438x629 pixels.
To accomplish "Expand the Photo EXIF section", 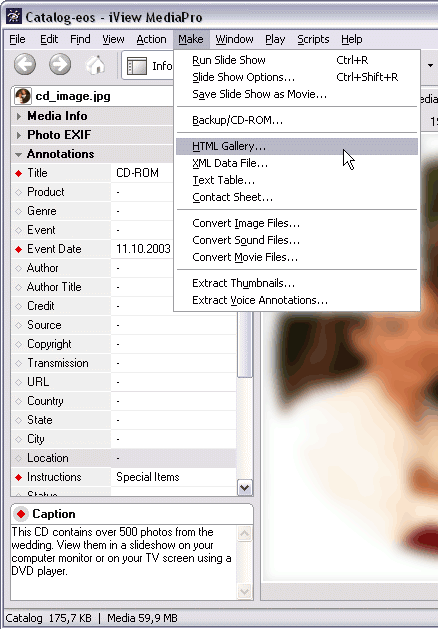I will tap(18, 135).
